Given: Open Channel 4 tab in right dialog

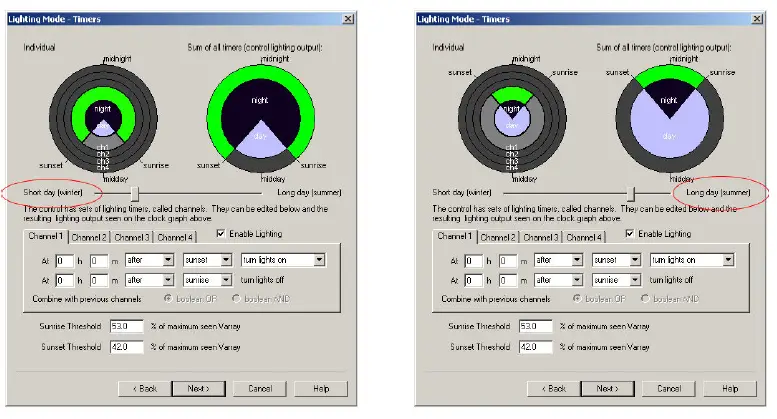Looking at the screenshot, I should pos(584,238).
